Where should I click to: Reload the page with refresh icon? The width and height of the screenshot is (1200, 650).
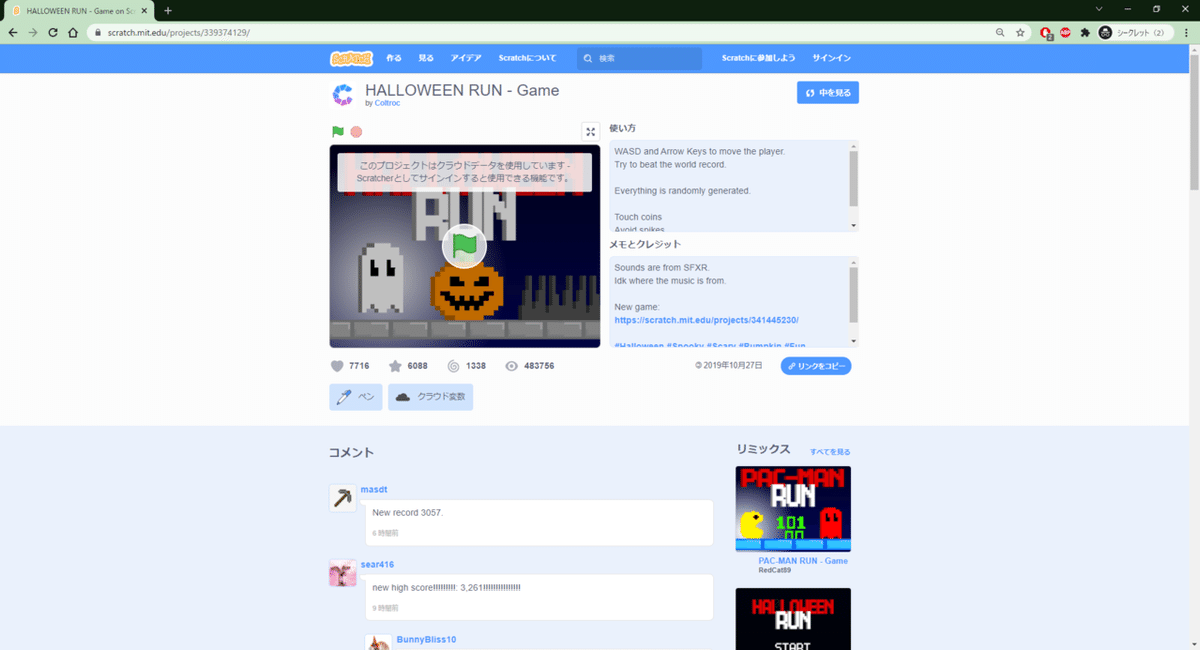(x=52, y=32)
